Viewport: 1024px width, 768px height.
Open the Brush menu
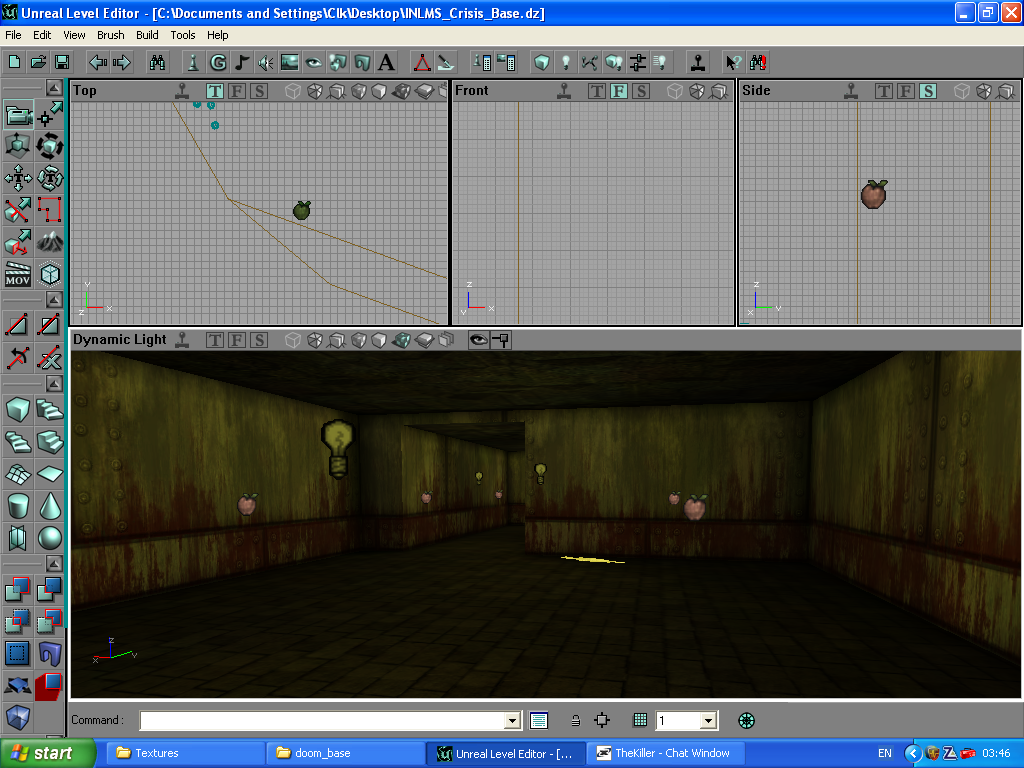pyautogui.click(x=110, y=35)
